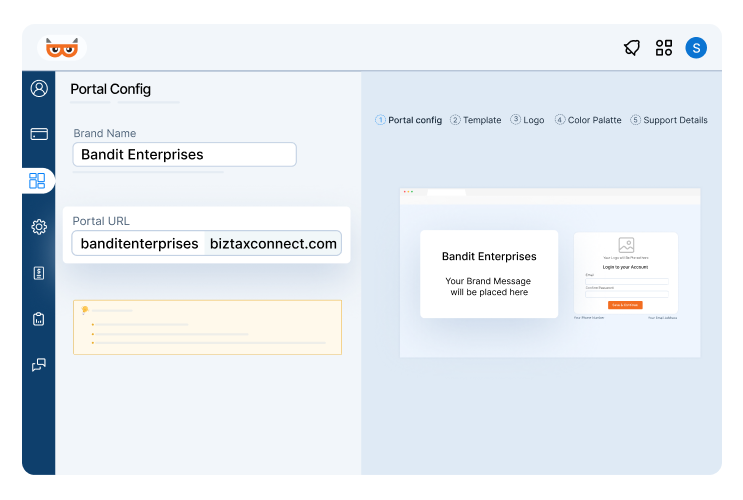Click the logo placeholder image in preview
Image resolution: width=743 pixels, height=500 pixels.
click(x=626, y=245)
